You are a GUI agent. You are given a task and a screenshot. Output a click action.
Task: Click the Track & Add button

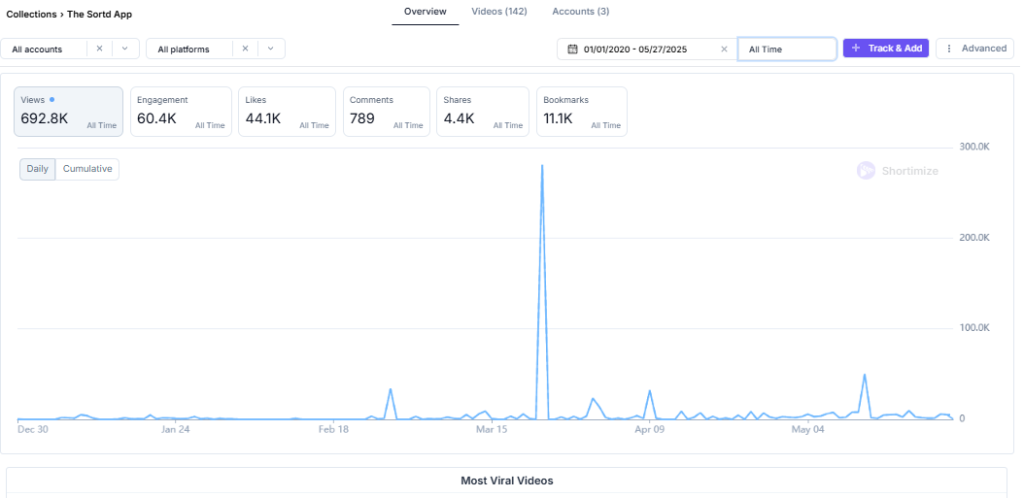tap(887, 48)
